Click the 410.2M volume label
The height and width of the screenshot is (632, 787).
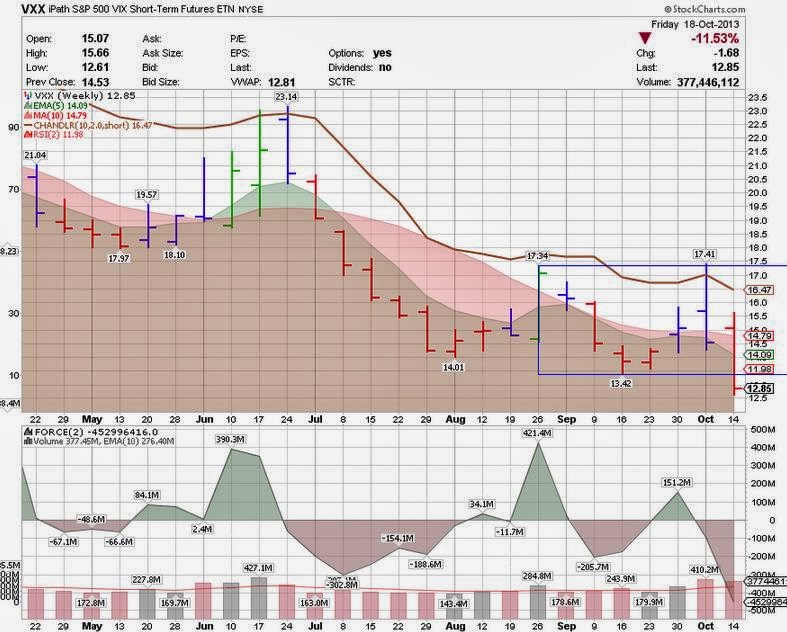click(704, 569)
